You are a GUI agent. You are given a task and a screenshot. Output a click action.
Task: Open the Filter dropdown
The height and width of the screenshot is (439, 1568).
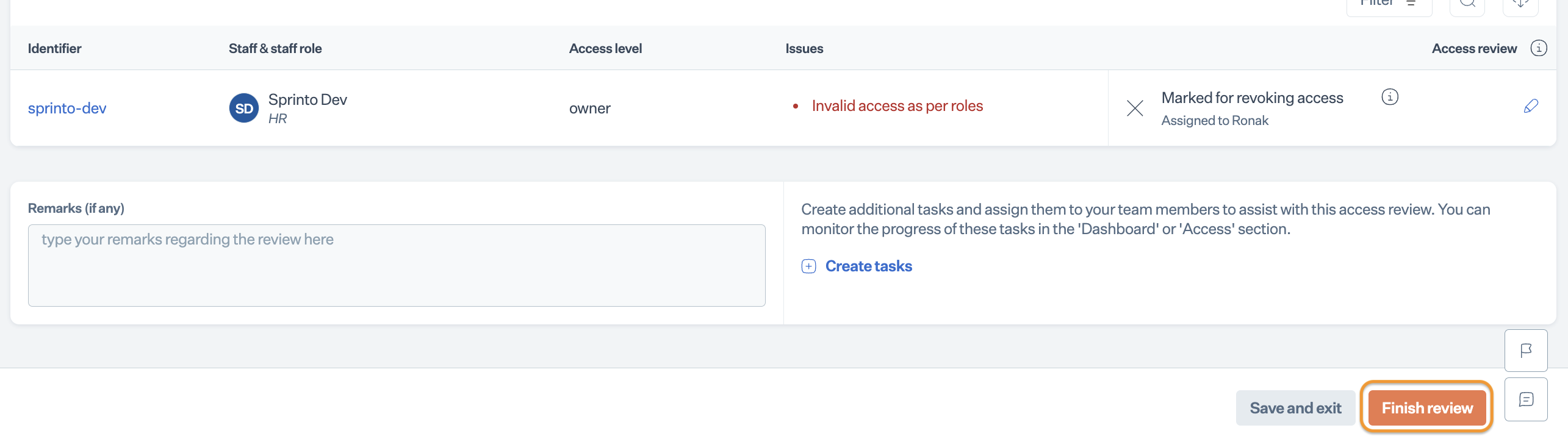click(x=1388, y=5)
